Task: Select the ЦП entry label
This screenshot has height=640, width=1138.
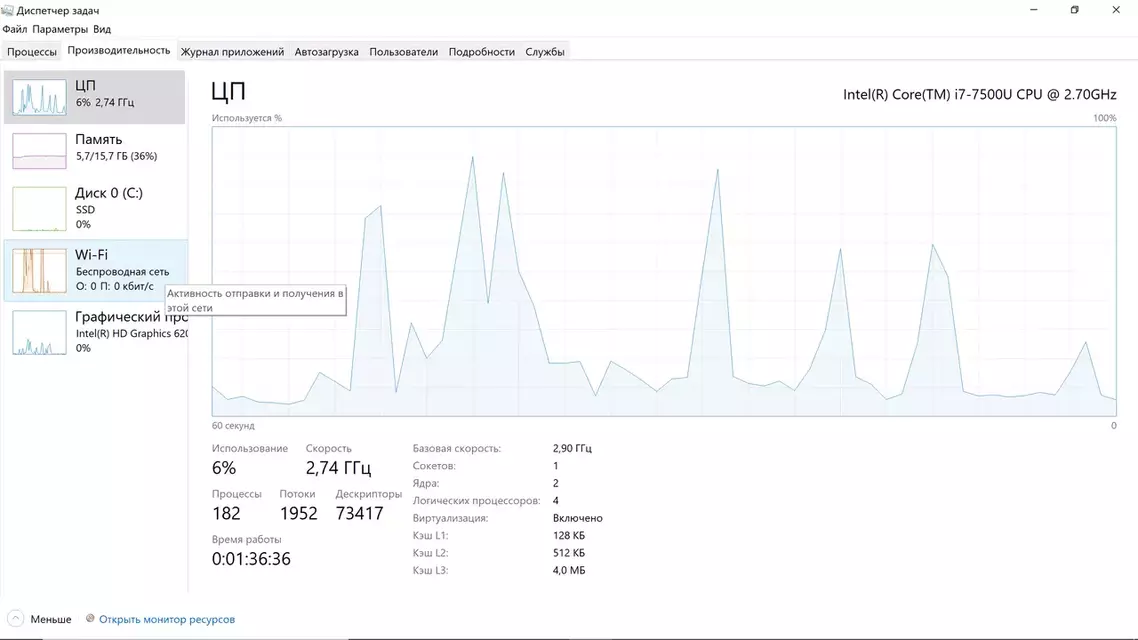Action: [x=86, y=85]
